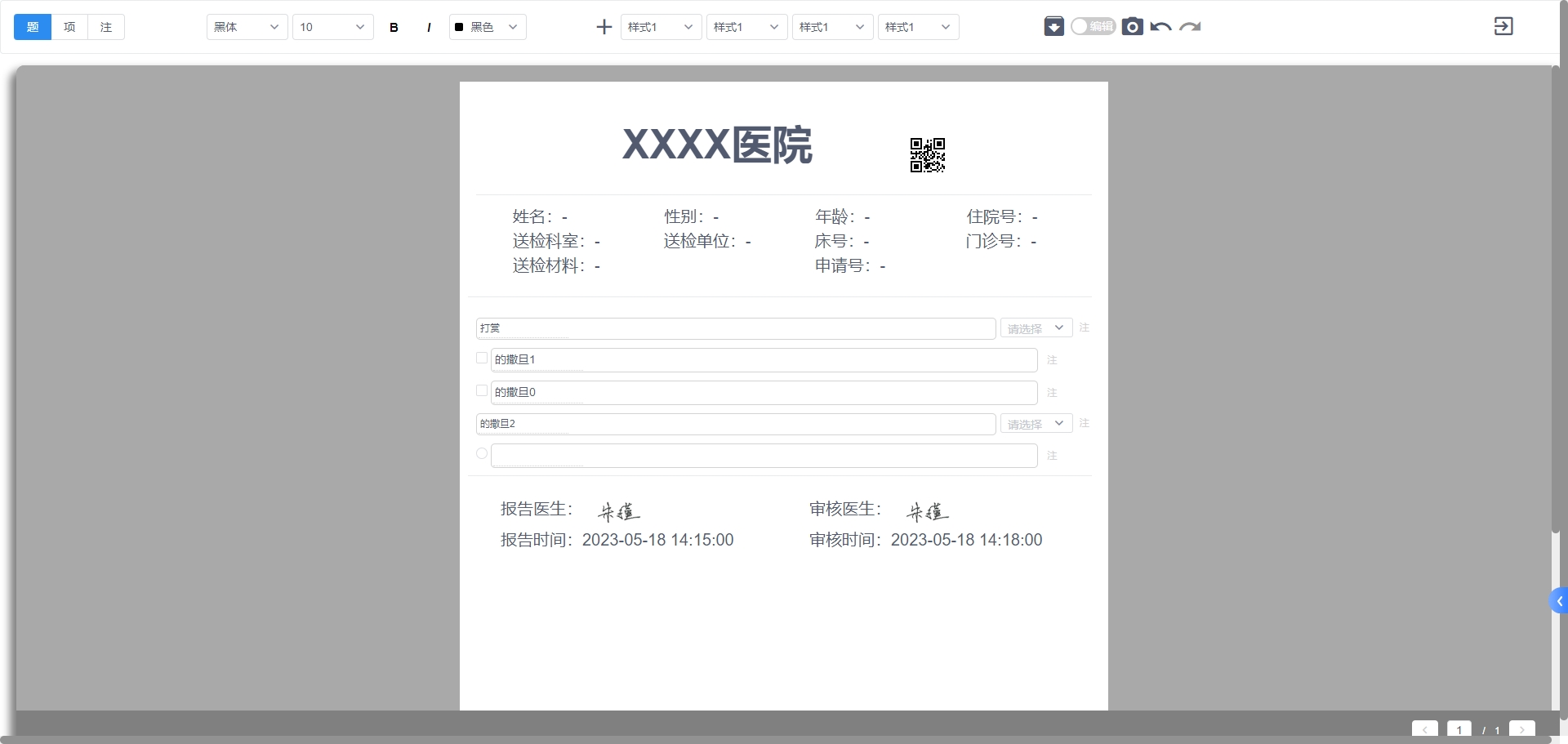Image resolution: width=1568 pixels, height=744 pixels.
Task: Click the 姓名 field label
Action: [x=532, y=216]
